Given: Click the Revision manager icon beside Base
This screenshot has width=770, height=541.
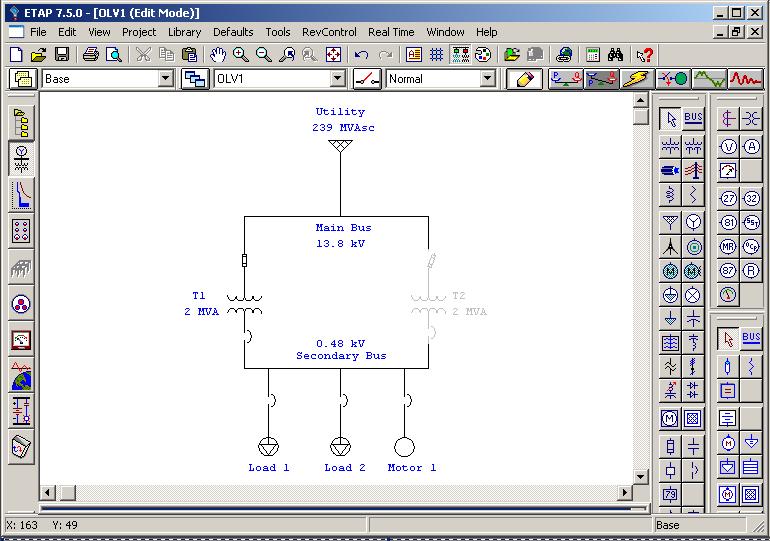Looking at the screenshot, I should [23, 79].
